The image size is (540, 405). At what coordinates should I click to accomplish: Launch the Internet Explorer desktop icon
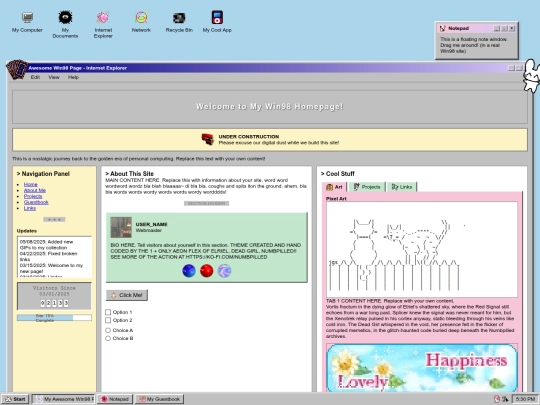point(103,24)
